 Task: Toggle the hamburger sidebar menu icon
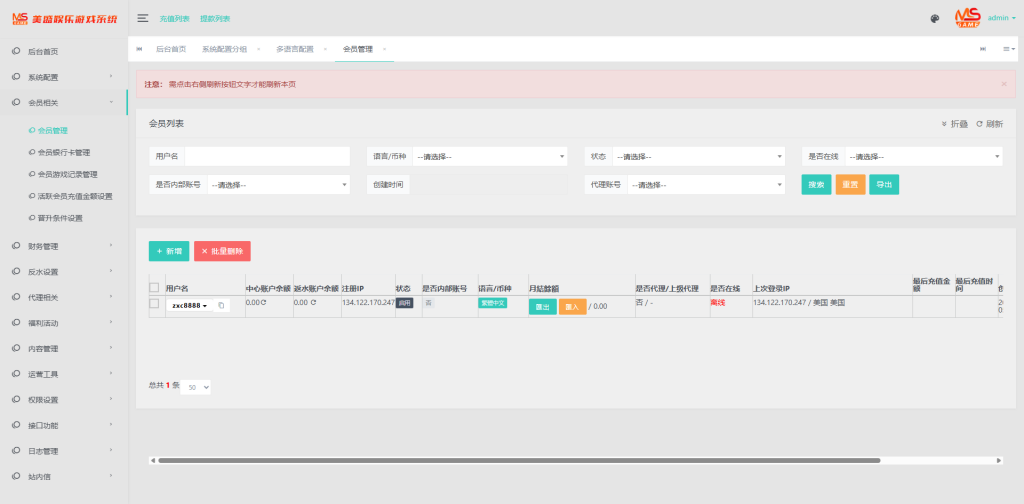pos(143,18)
